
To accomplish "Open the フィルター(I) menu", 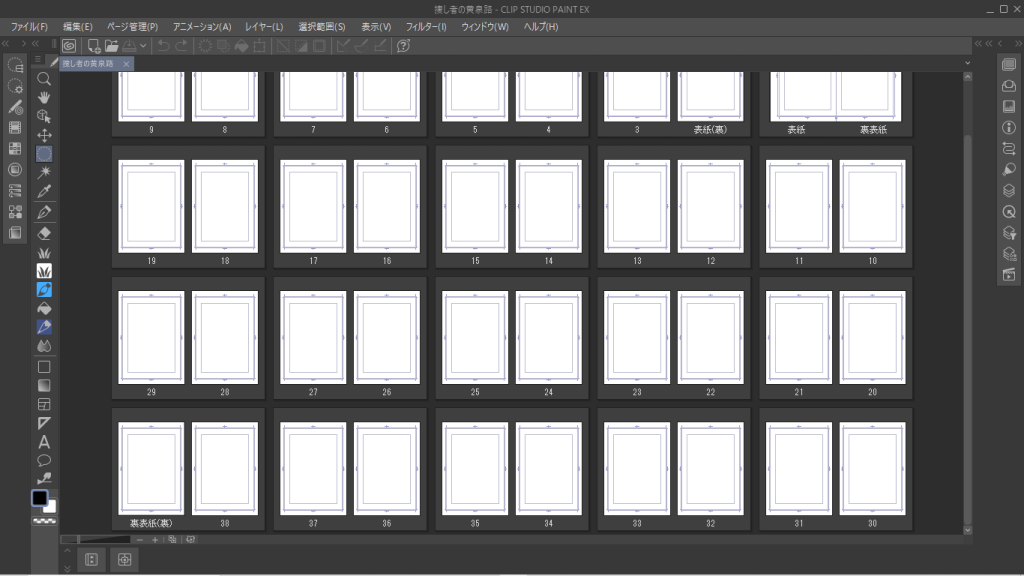I will tap(426, 27).
